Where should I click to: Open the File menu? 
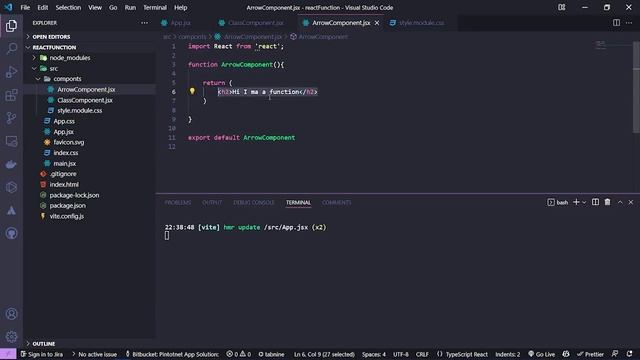pos(25,7)
